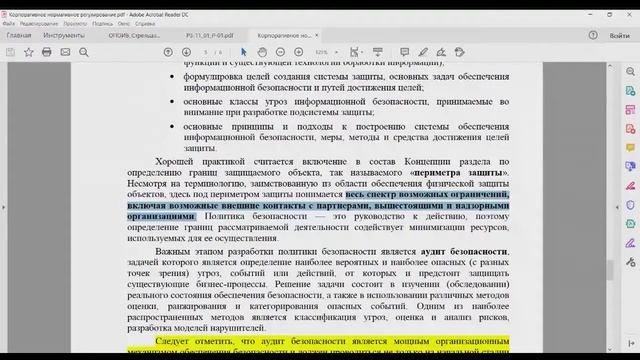The width and height of the screenshot is (640, 360).
Task: Print the document with printer icon
Action: [x=47, y=52]
